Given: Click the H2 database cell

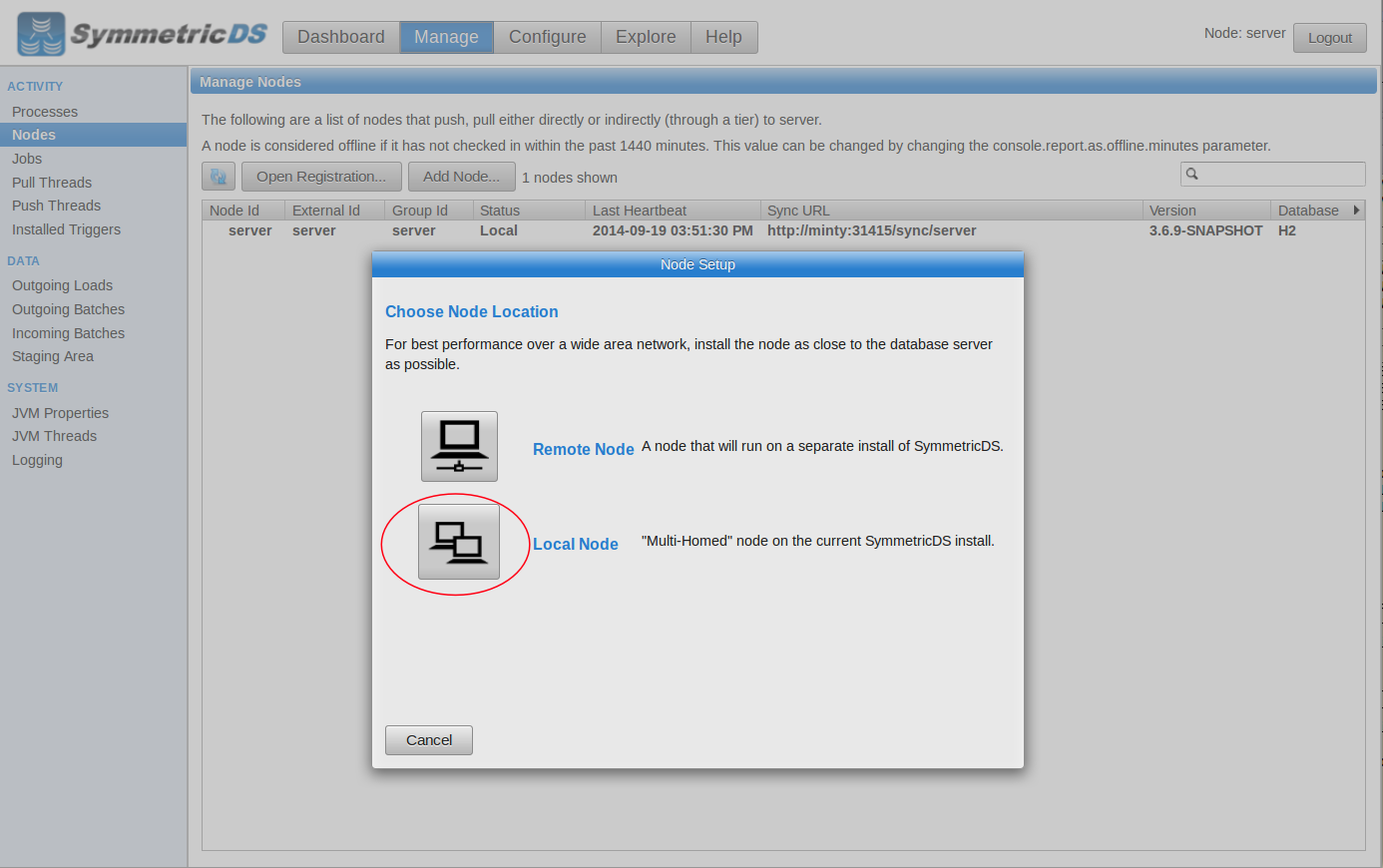Looking at the screenshot, I should click(x=1287, y=230).
